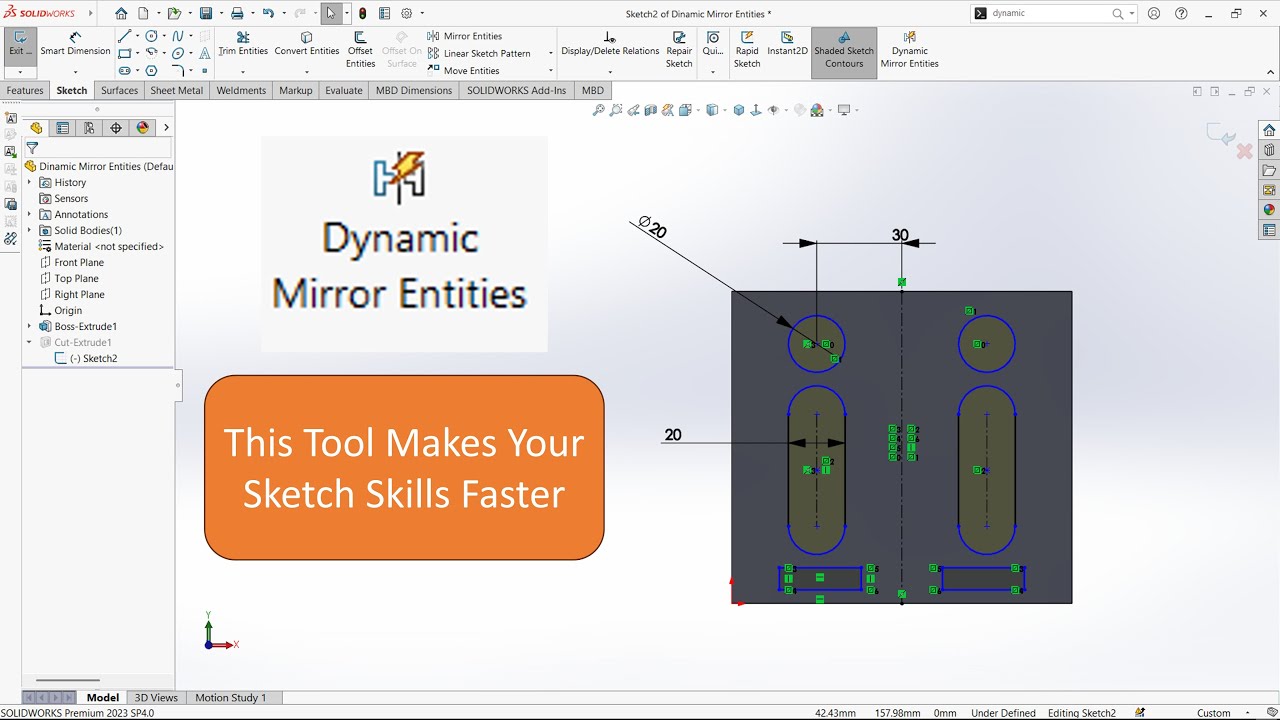Viewport: 1280px width, 720px height.
Task: Open File Properties icon
Action: click(384, 14)
